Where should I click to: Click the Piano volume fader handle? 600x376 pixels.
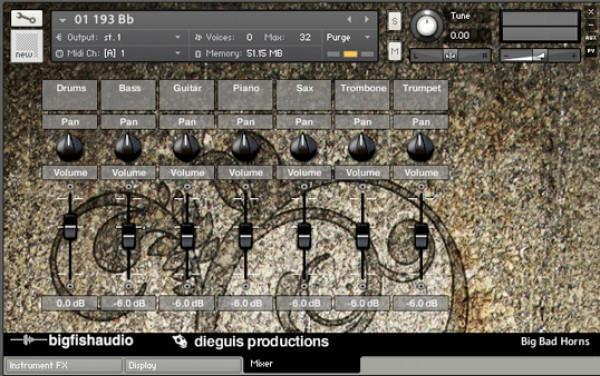pos(246,236)
